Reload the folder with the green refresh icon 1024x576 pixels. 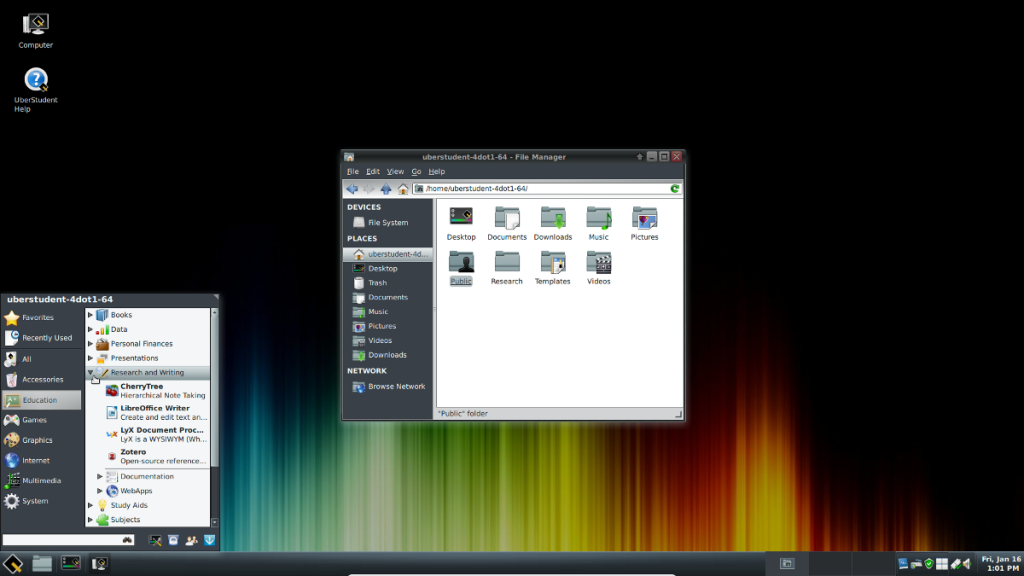pyautogui.click(x=675, y=188)
